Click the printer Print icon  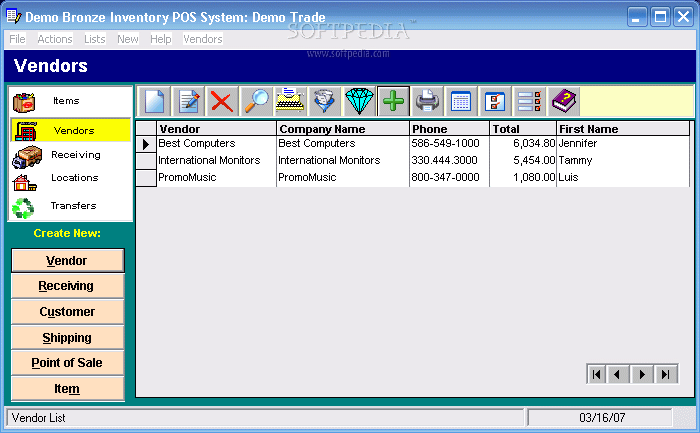click(427, 101)
